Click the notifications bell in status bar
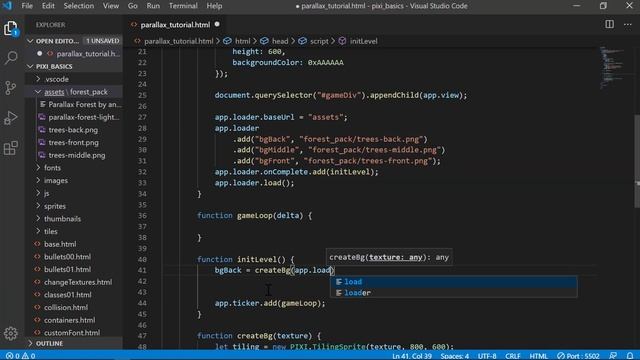Viewport: 640px width, 360px height. pos(630,356)
